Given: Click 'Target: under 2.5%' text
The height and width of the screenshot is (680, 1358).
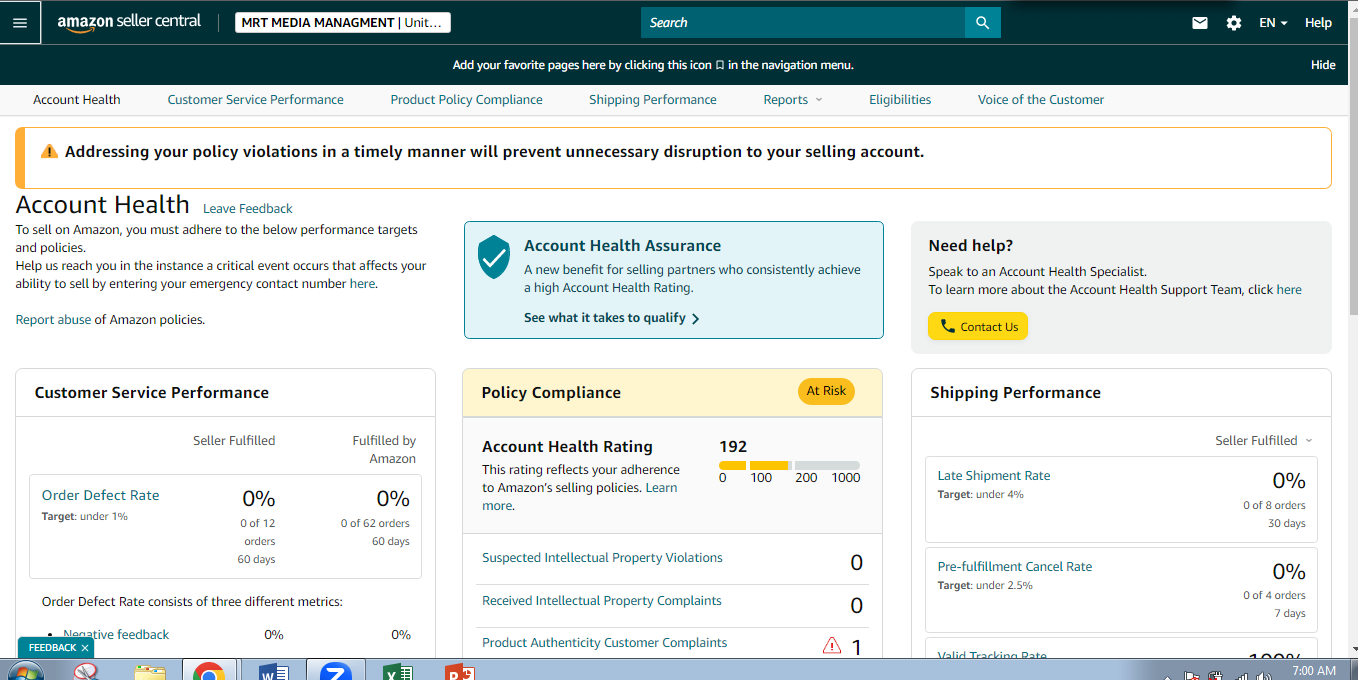Looking at the screenshot, I should tap(985, 586).
